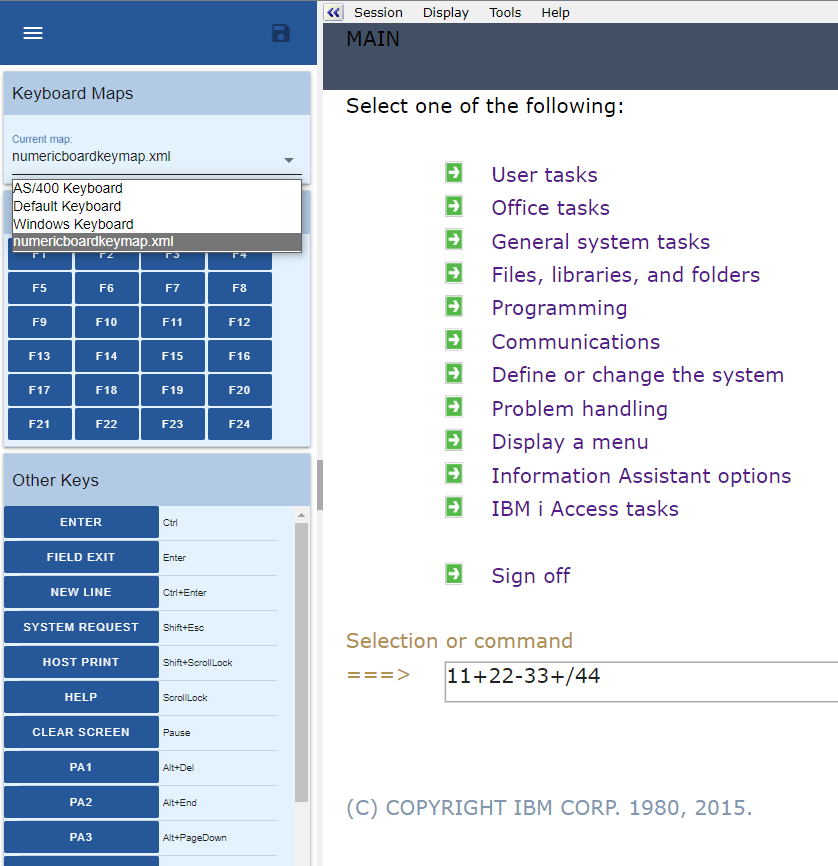Click green arrow next to Communications
This screenshot has width=838, height=866.
454,340
